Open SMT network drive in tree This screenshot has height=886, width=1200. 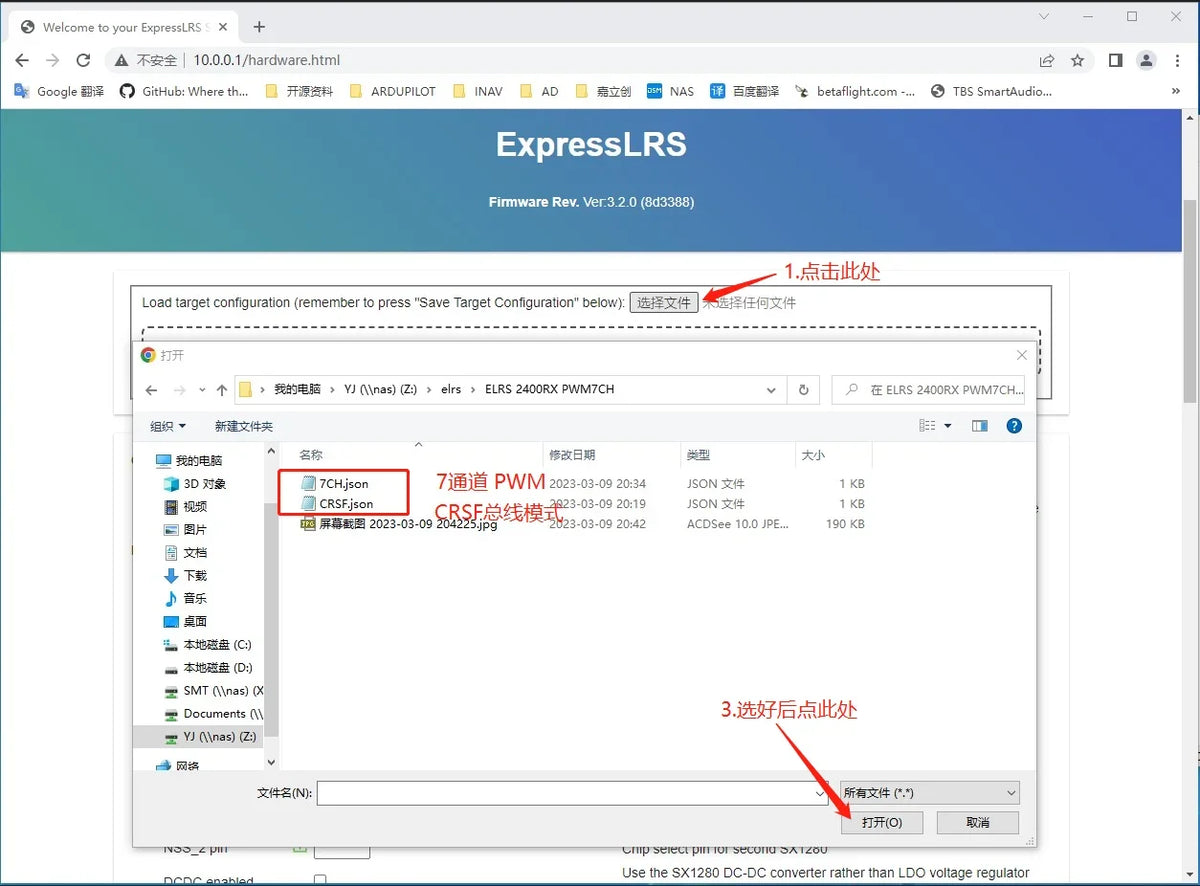(213, 691)
